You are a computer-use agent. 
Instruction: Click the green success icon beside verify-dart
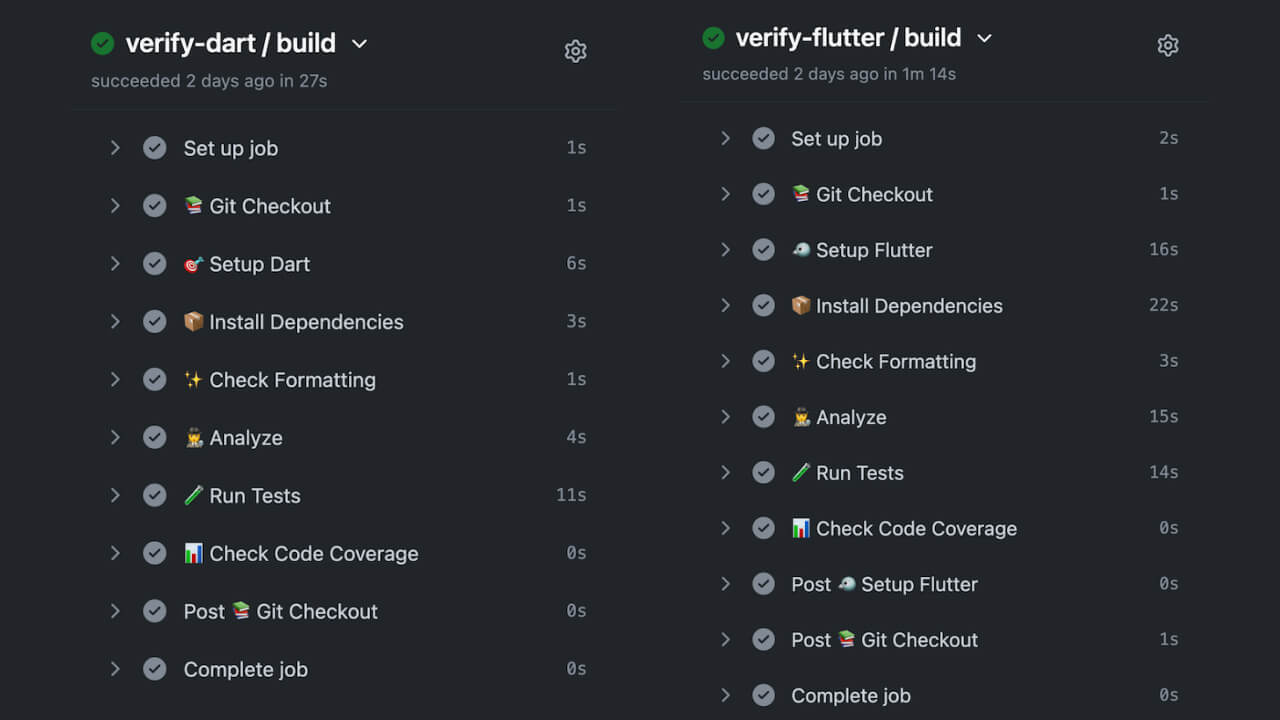[102, 43]
